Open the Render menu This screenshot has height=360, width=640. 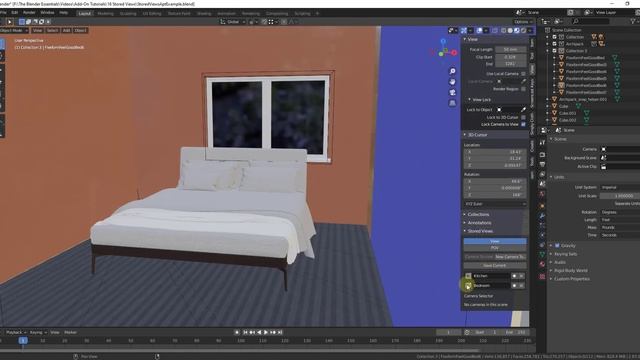click(x=29, y=13)
